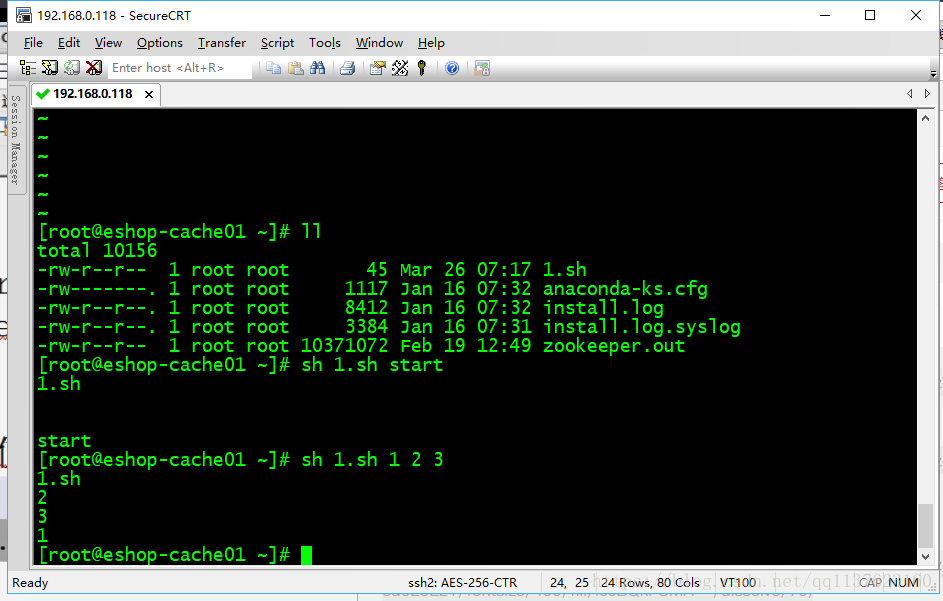Open the Session Manager toolbar icon
The height and width of the screenshot is (601, 943).
tap(28, 68)
